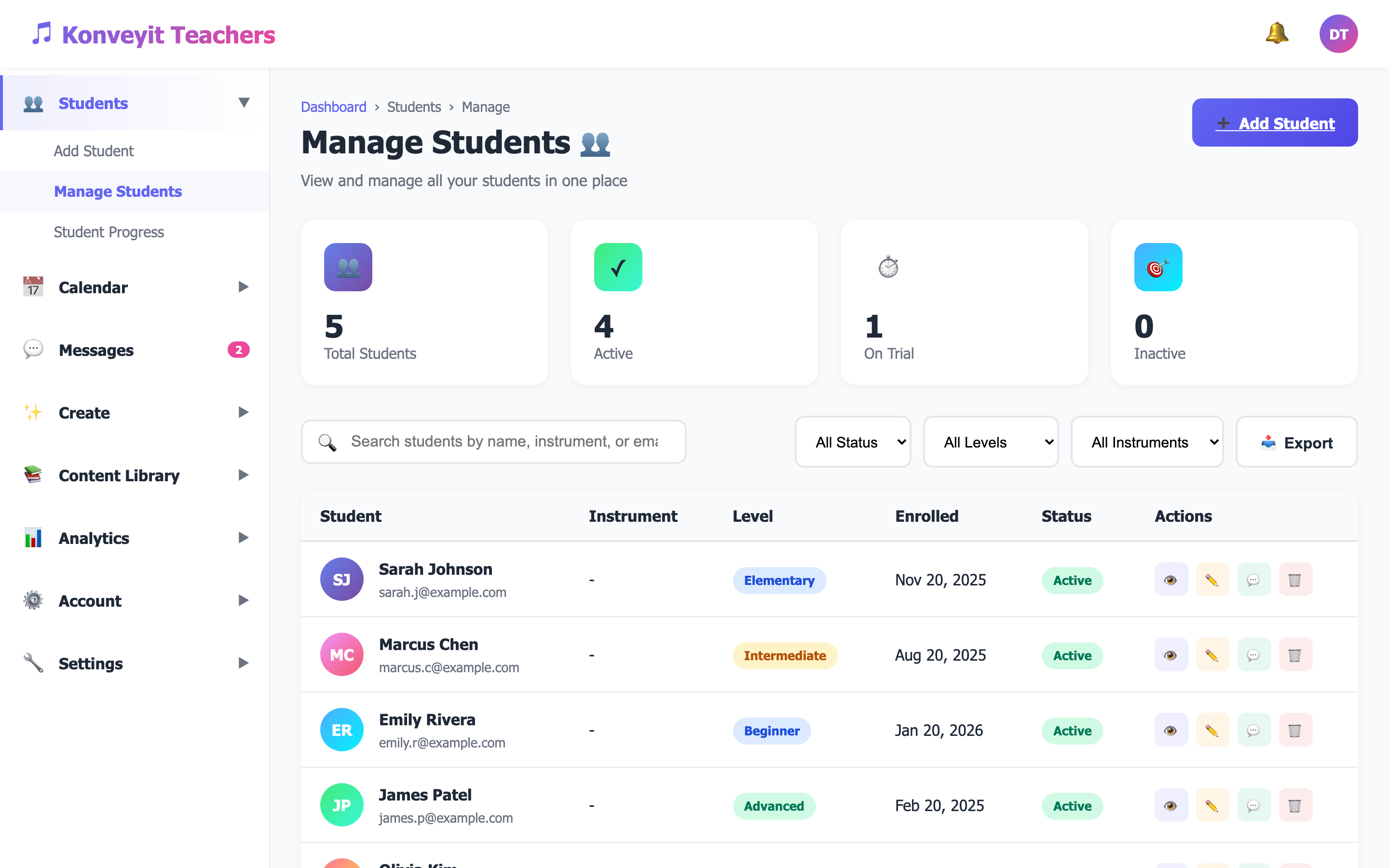Click the Advanced level badge
The width and height of the screenshot is (1389, 868).
tap(774, 806)
